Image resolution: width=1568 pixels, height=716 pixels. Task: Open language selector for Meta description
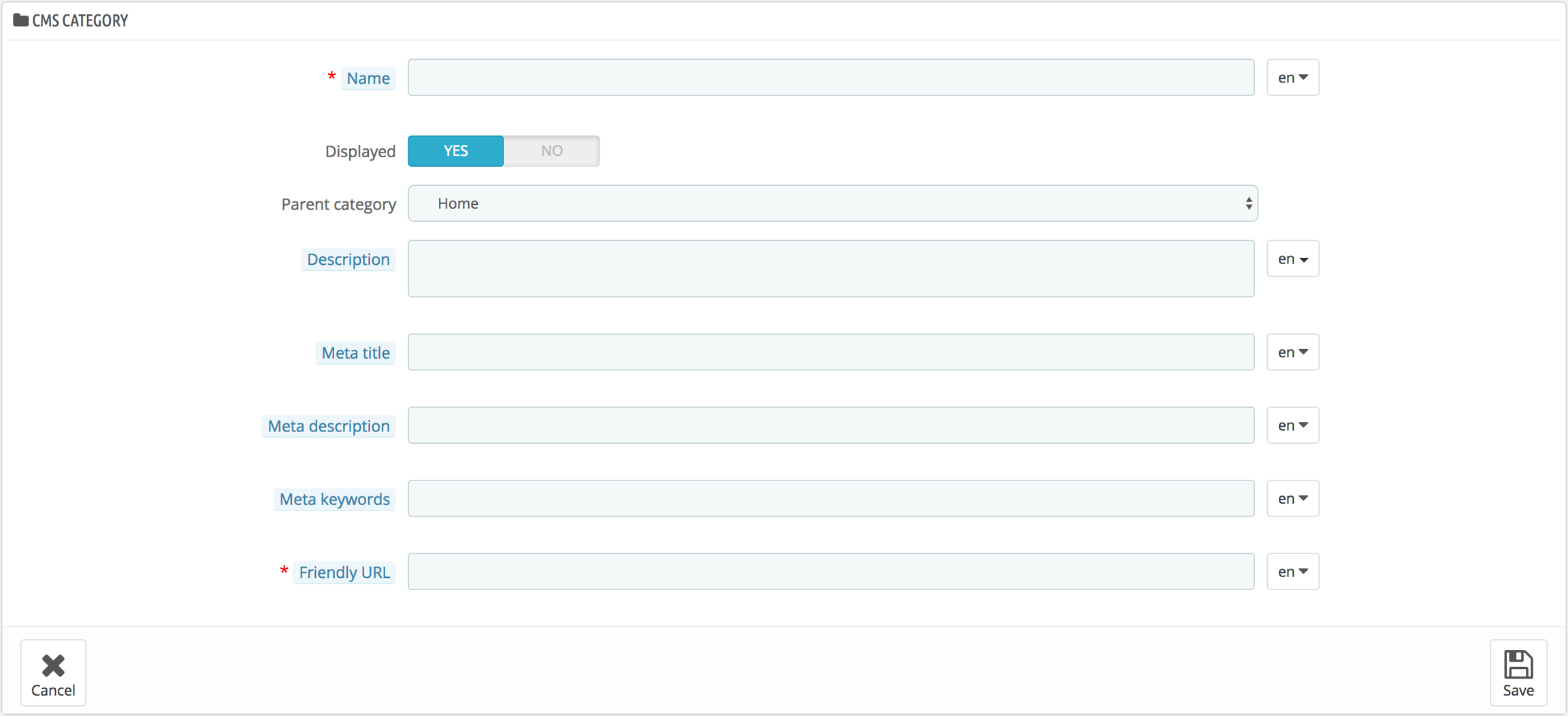1292,425
